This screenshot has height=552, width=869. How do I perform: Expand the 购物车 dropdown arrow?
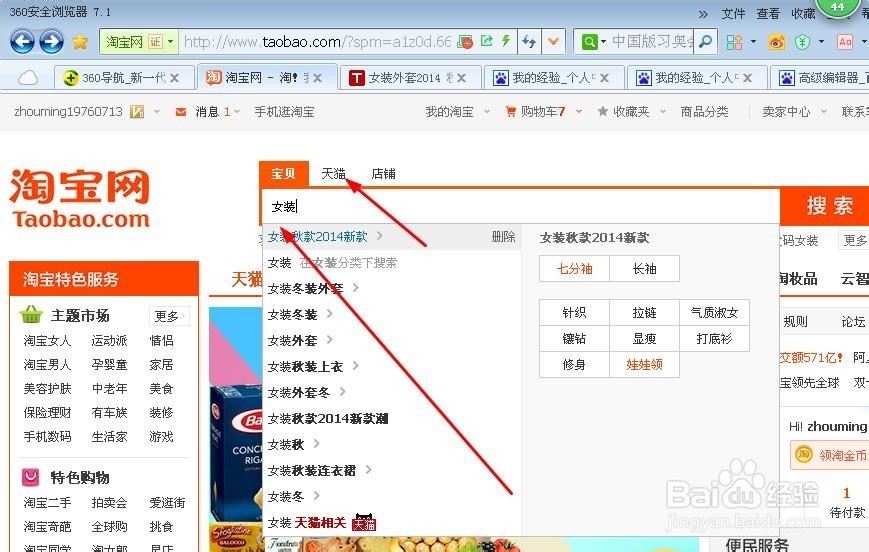point(579,112)
